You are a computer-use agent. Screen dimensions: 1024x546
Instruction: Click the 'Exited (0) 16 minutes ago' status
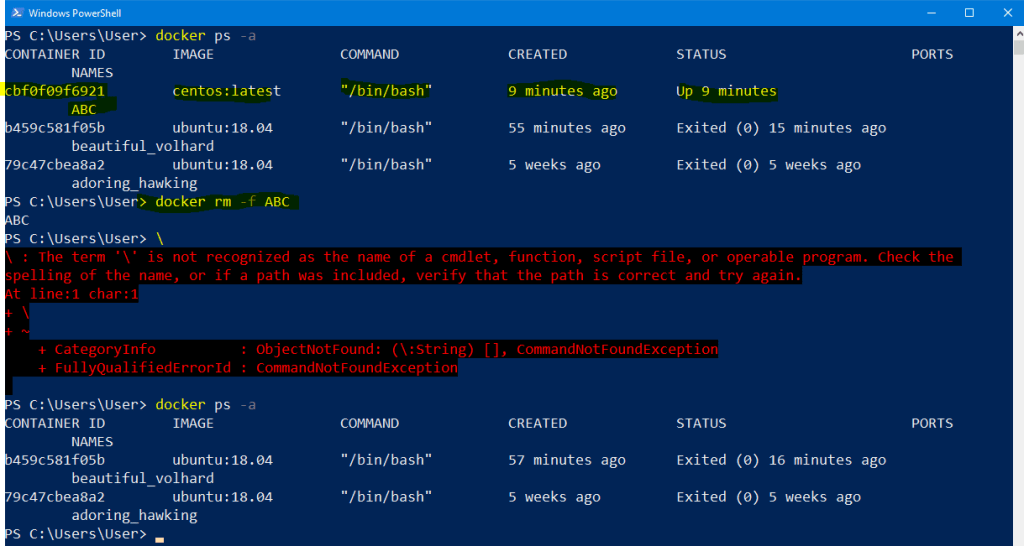[781, 460]
